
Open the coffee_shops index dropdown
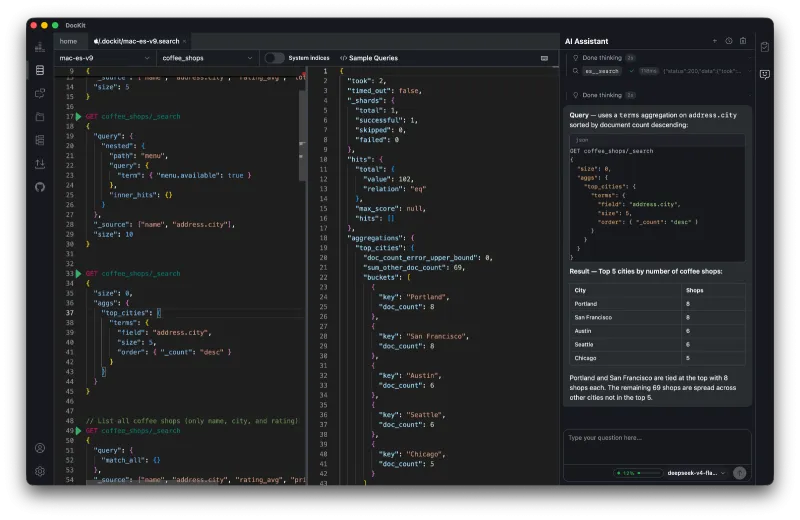coord(207,58)
